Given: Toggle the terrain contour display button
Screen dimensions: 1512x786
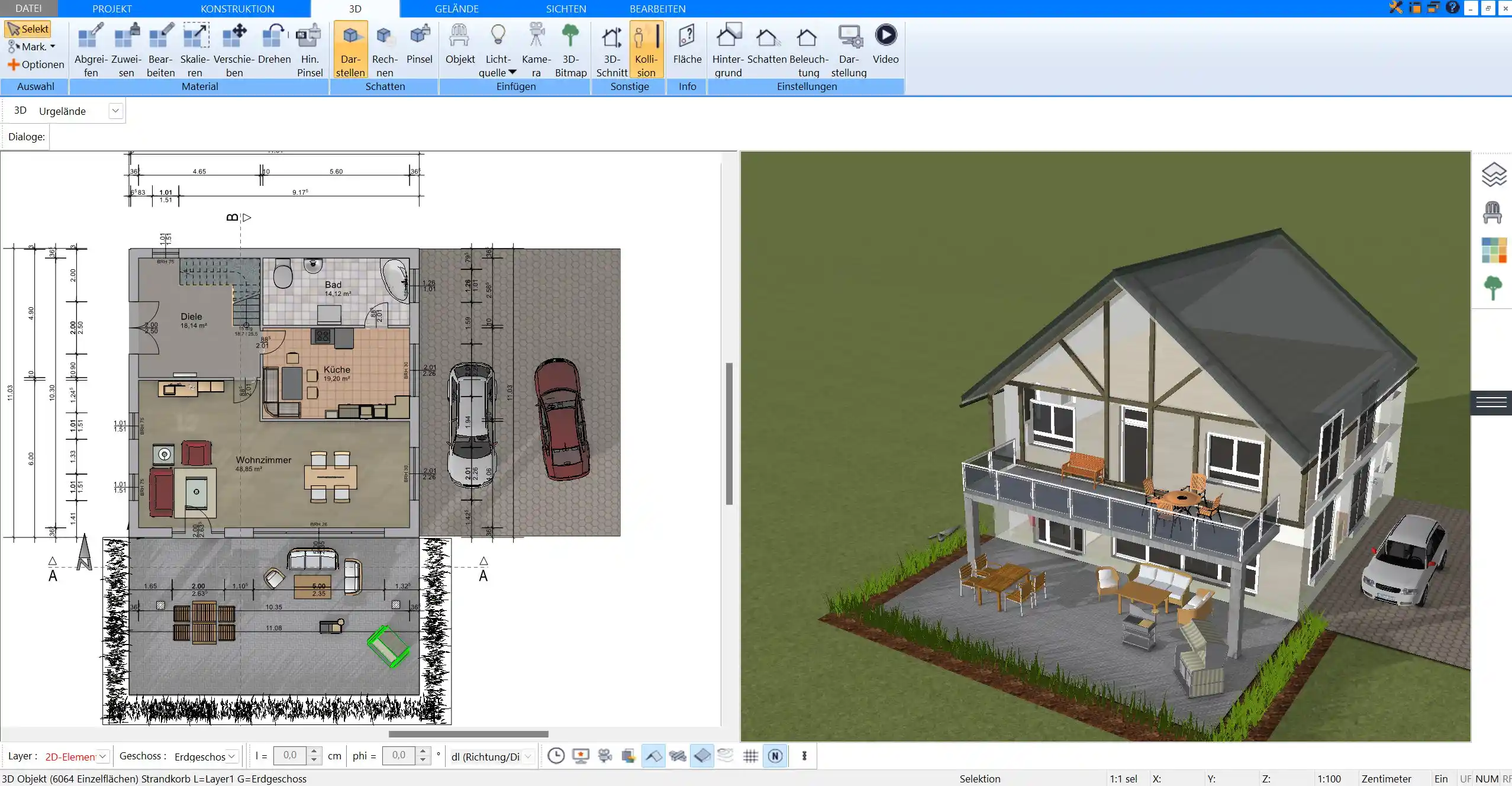Looking at the screenshot, I should pyautogui.click(x=726, y=756).
